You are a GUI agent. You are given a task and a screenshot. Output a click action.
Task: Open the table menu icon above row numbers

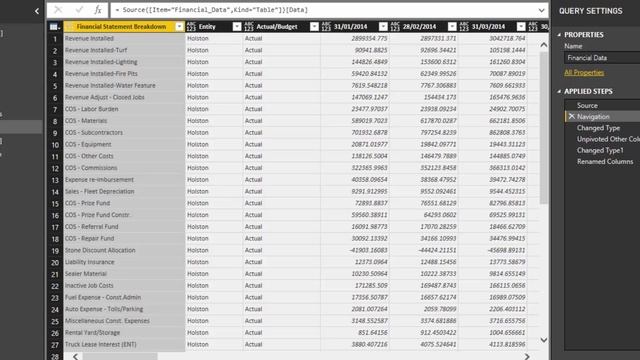[x=55, y=27]
